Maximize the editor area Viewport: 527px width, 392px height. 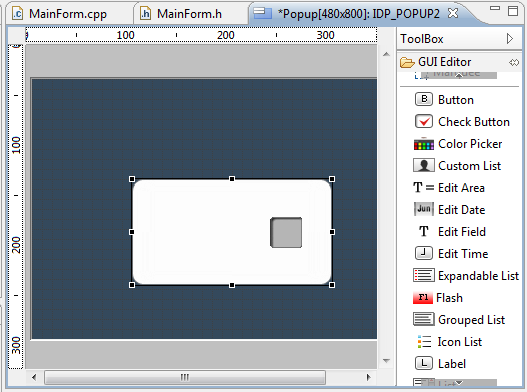pyautogui.click(x=513, y=11)
